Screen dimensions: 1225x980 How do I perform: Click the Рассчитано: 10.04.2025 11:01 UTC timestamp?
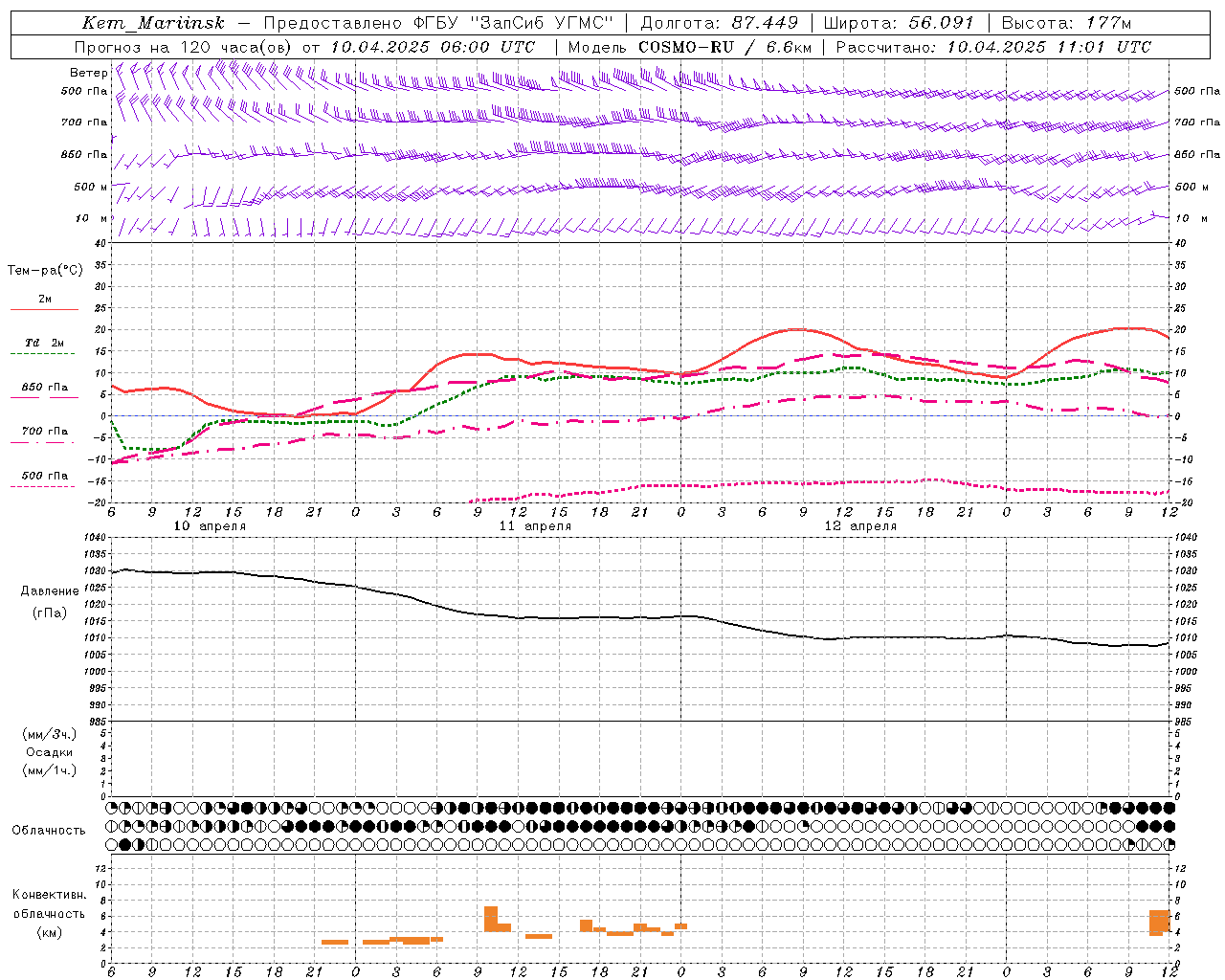click(x=993, y=47)
